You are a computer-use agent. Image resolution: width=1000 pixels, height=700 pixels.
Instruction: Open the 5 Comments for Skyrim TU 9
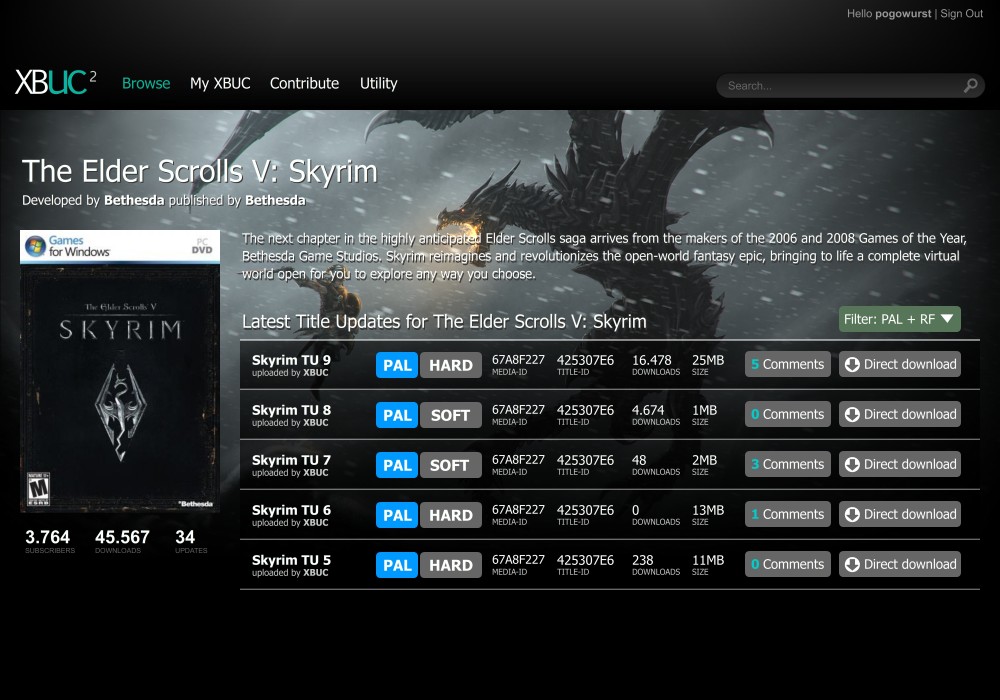tap(787, 365)
